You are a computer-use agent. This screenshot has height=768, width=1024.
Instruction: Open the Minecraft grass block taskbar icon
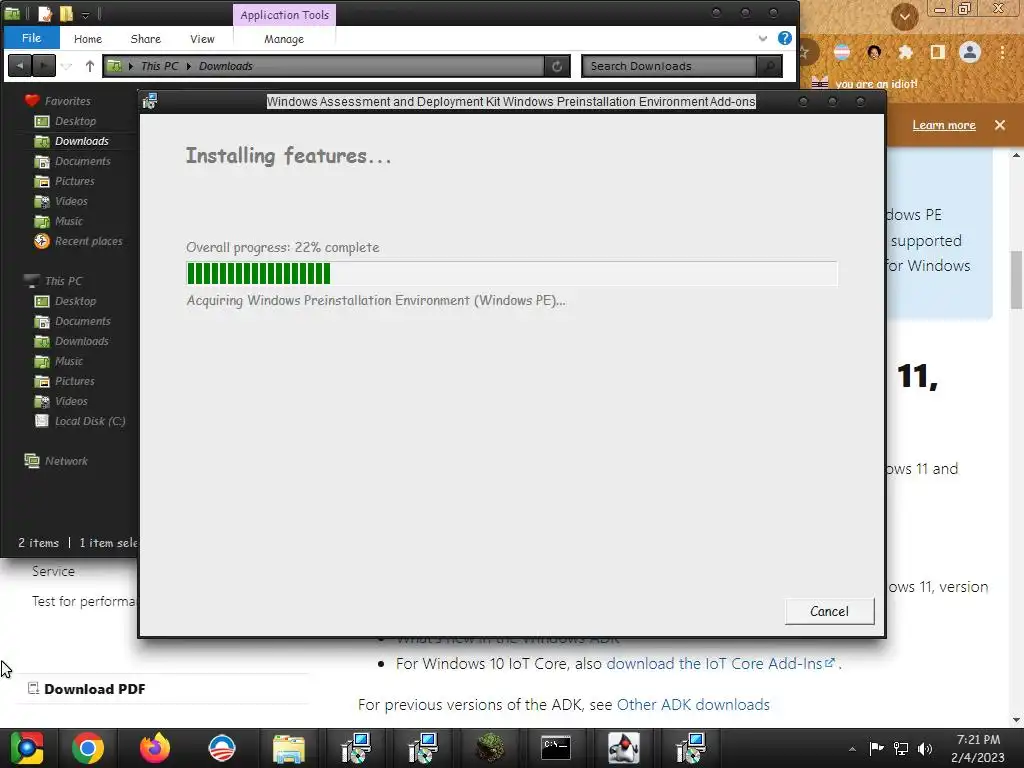[489, 748]
